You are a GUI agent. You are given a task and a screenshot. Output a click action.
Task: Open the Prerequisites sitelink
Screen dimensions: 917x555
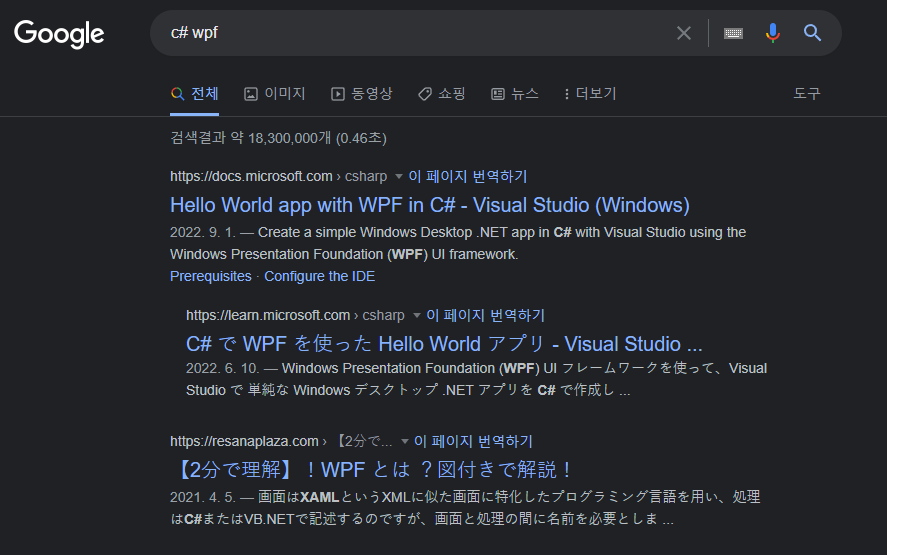point(211,276)
